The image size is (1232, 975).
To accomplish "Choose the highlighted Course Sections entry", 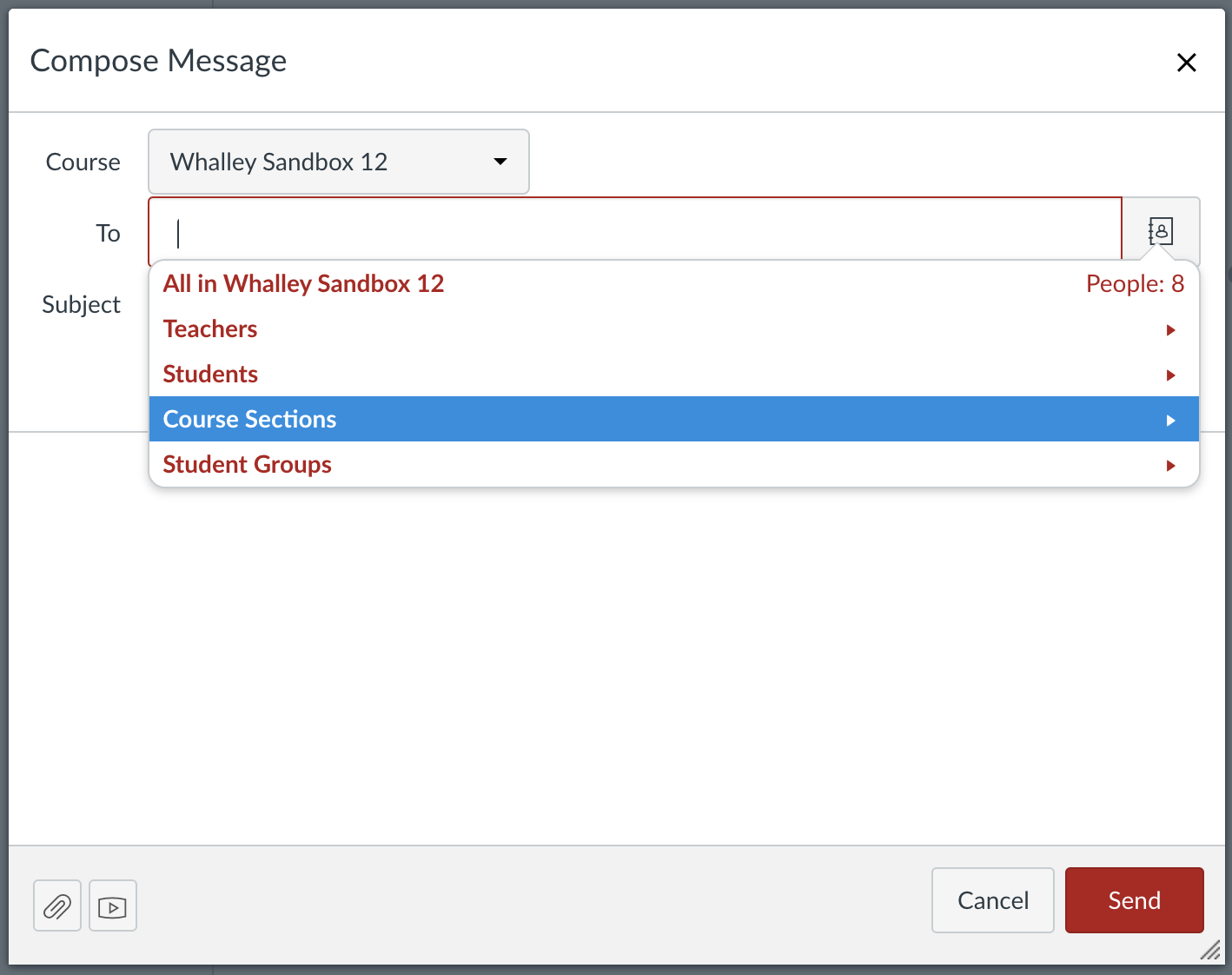I will pos(249,419).
